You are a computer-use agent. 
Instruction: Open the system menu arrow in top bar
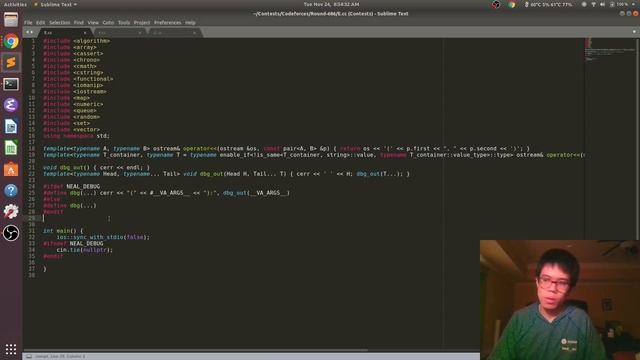tap(634, 4)
